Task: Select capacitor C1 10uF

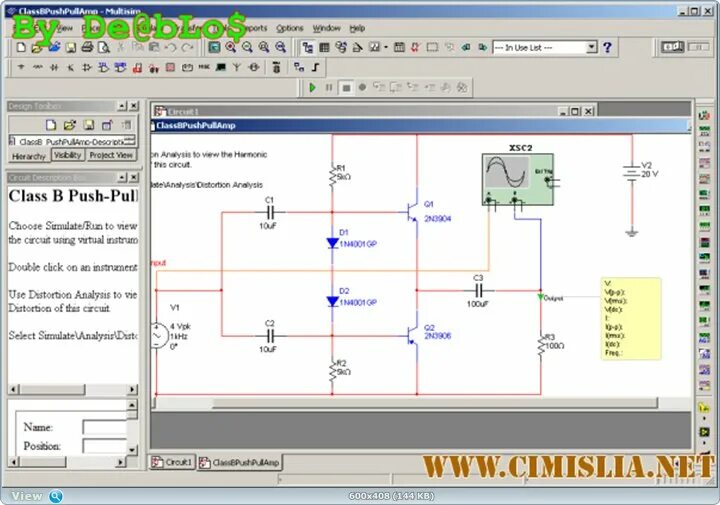Action: coord(271,212)
